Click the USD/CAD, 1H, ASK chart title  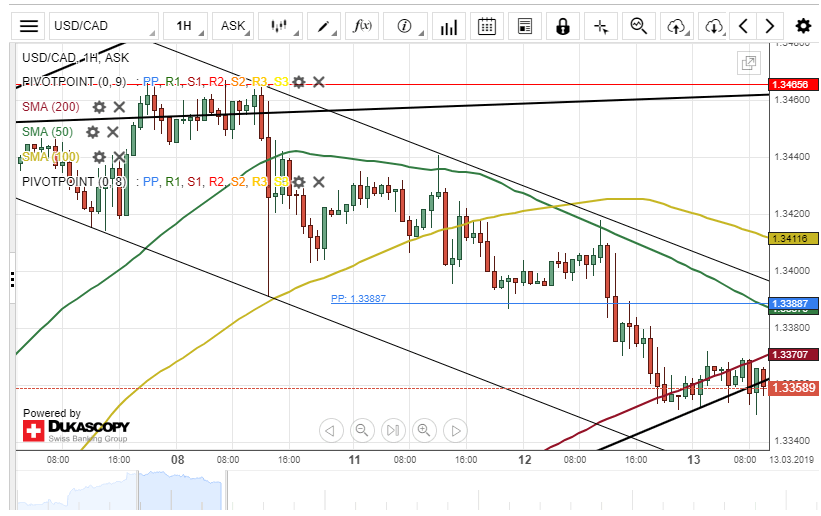75,58
